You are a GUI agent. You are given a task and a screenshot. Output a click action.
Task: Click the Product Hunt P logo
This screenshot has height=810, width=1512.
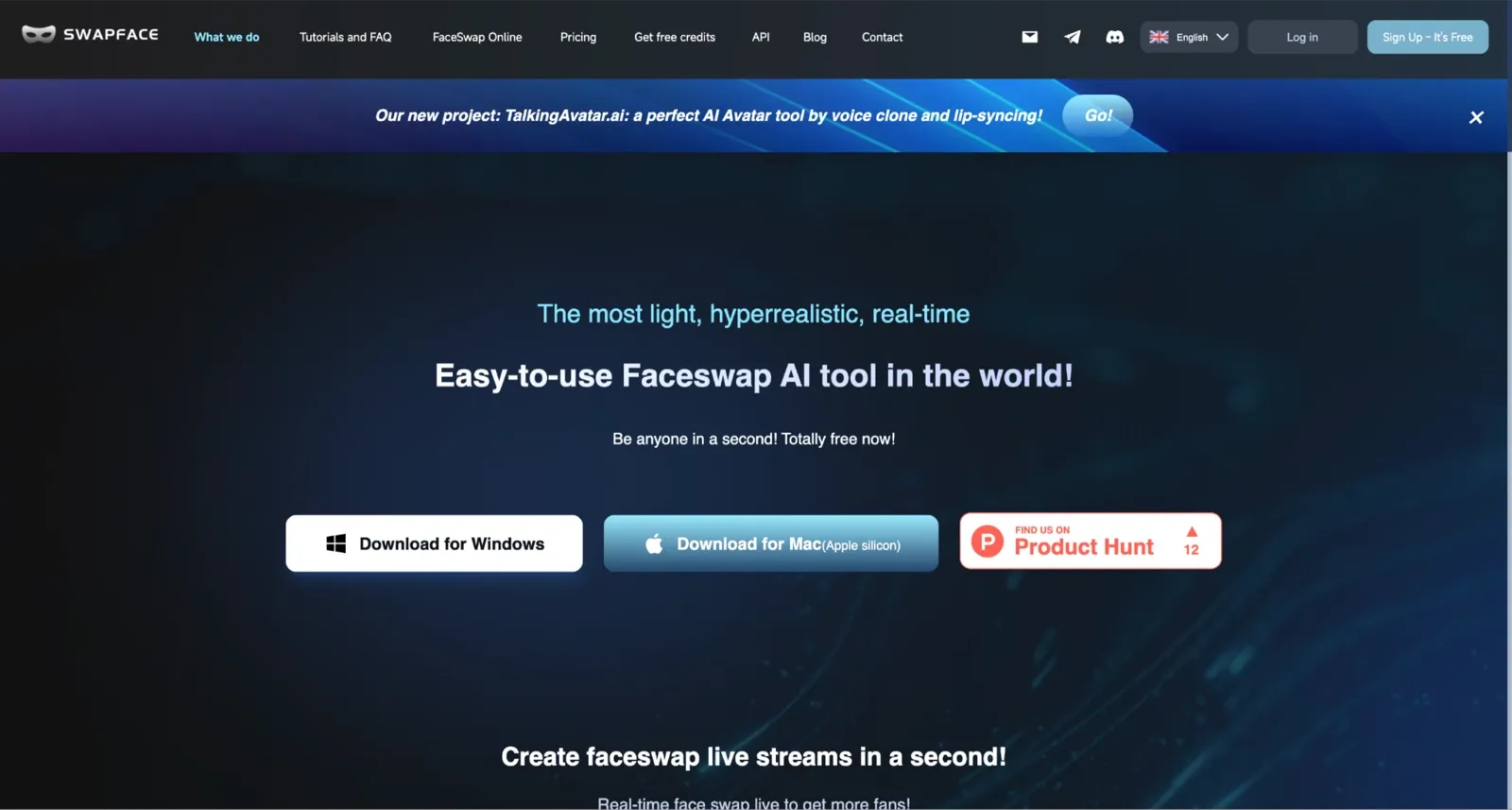click(988, 542)
